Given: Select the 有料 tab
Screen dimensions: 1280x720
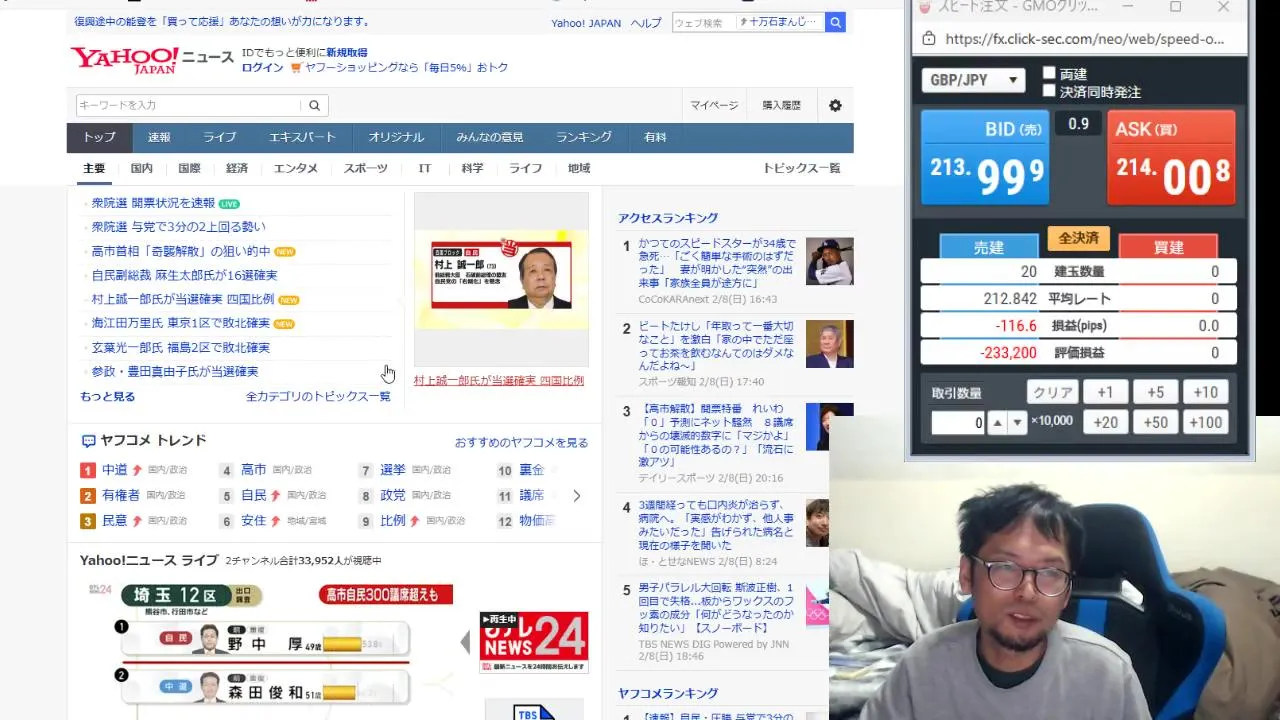Looking at the screenshot, I should pyautogui.click(x=655, y=137).
